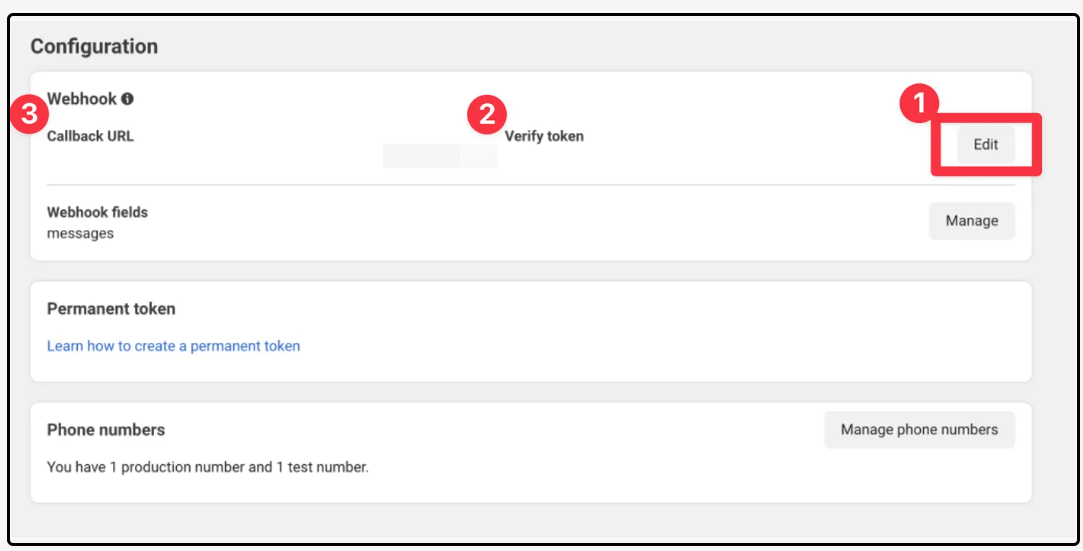Click the production and test number text

(x=208, y=467)
